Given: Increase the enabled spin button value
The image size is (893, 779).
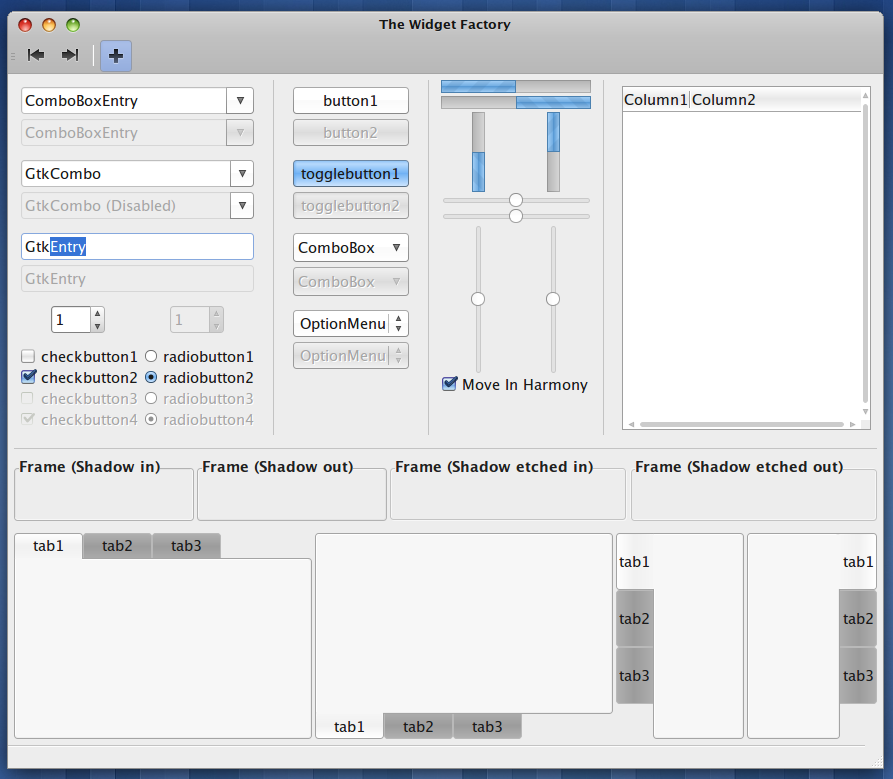Looking at the screenshot, I should [97, 314].
